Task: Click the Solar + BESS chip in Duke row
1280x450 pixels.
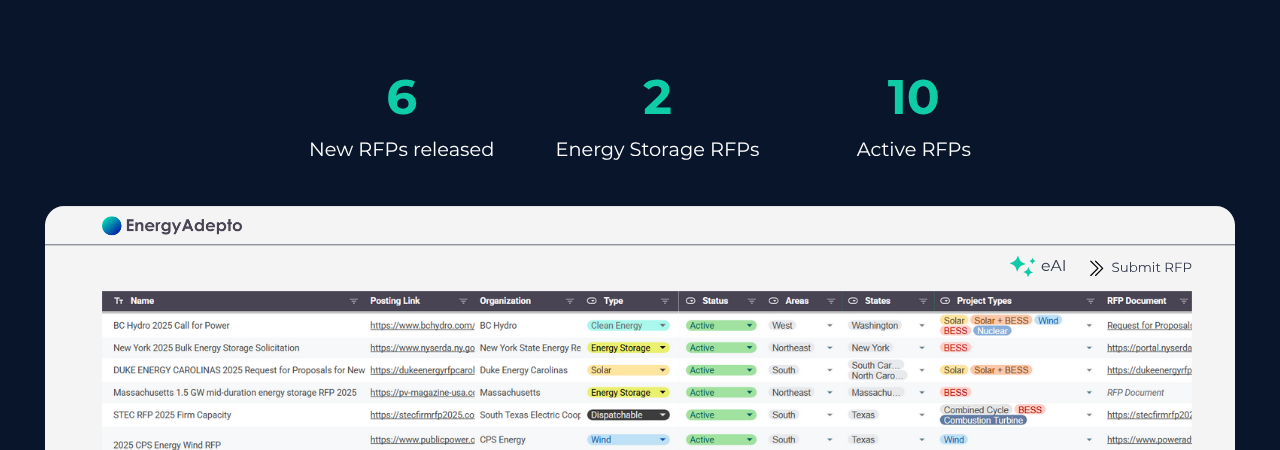Action: click(x=1001, y=370)
